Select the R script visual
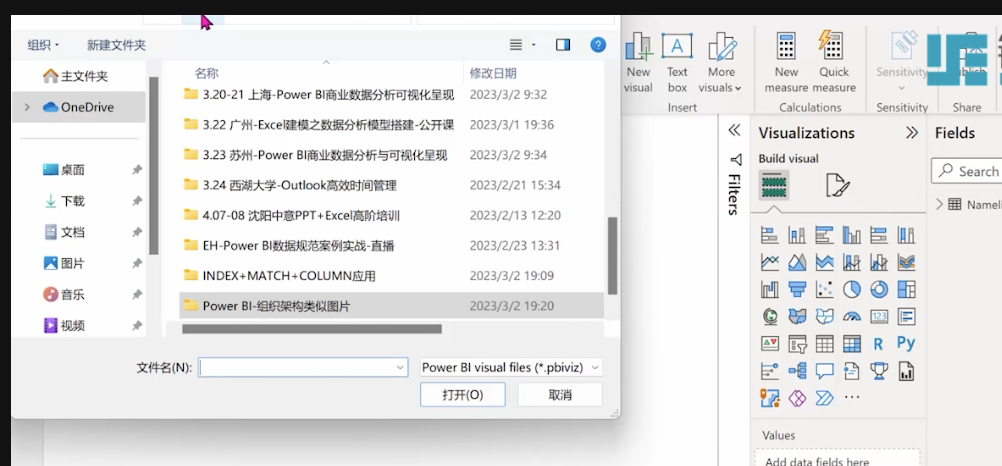Viewport: 1002px width, 466px height. 879,344
